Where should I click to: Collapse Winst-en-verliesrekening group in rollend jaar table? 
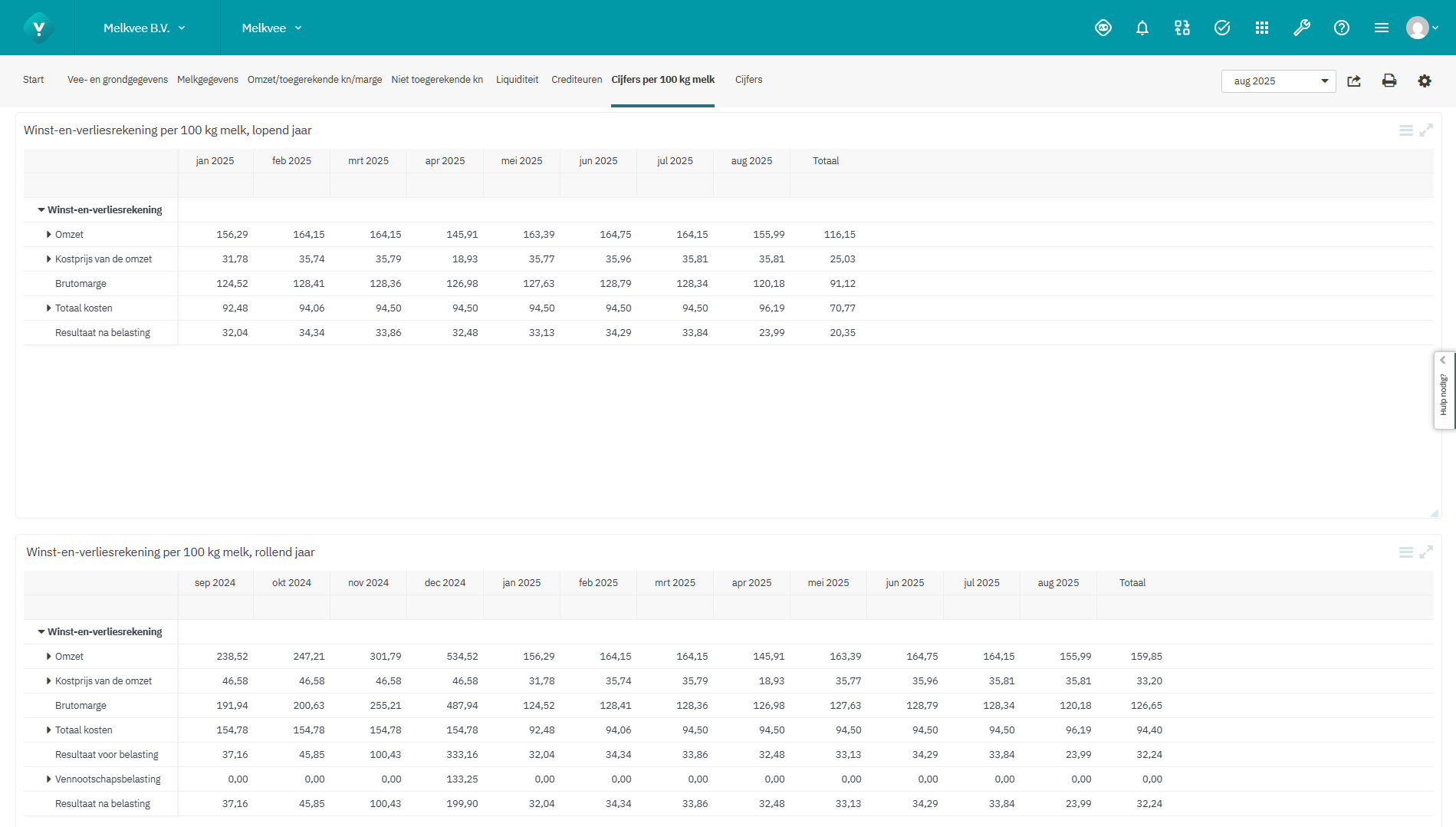point(41,632)
